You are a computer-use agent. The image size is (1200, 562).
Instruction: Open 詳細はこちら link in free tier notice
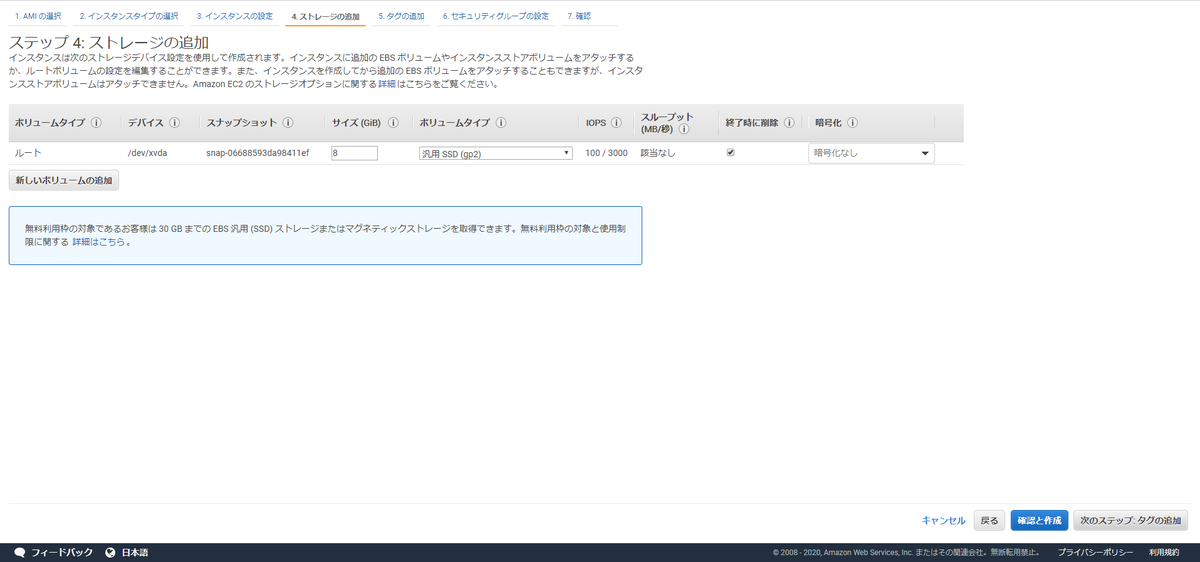99,241
